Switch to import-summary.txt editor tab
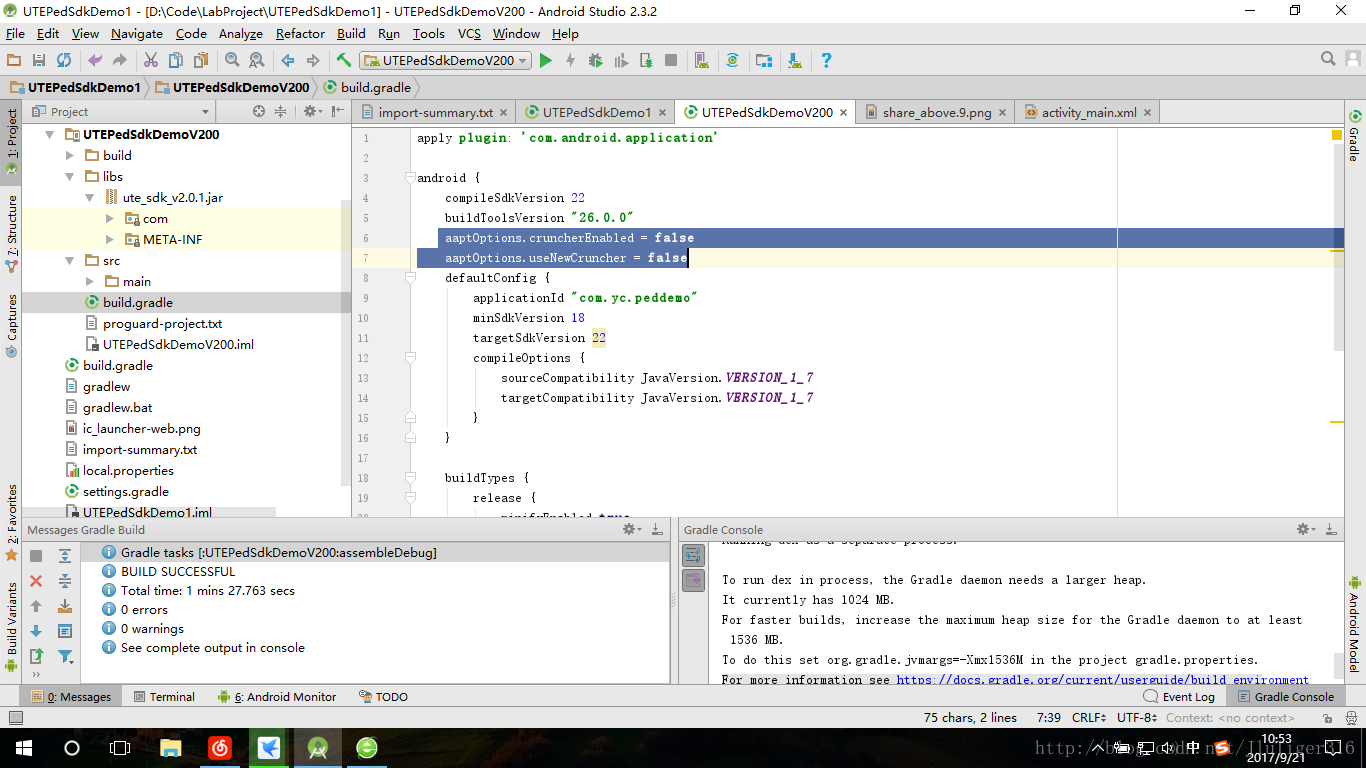1366x768 pixels. [434, 112]
